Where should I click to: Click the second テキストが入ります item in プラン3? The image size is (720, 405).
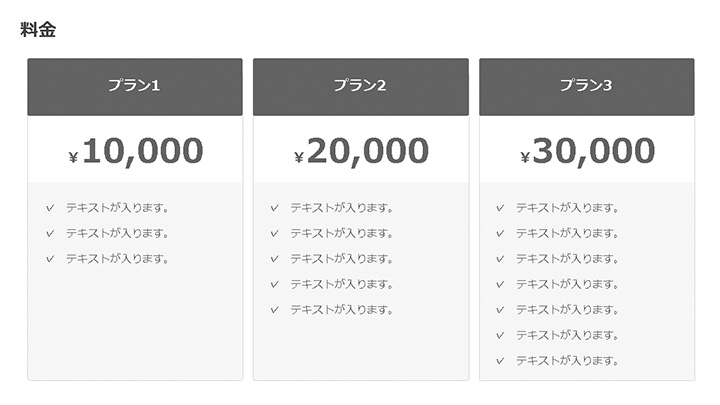point(567,234)
